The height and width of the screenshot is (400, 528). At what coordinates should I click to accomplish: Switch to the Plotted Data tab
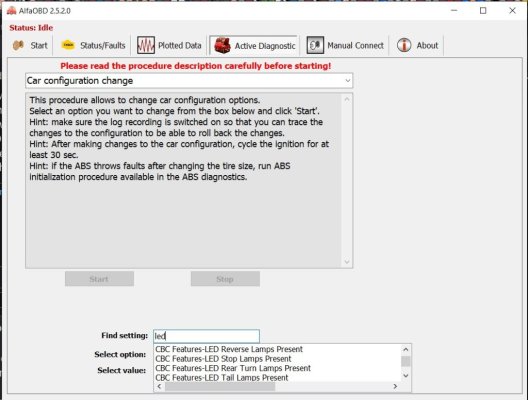pos(169,45)
